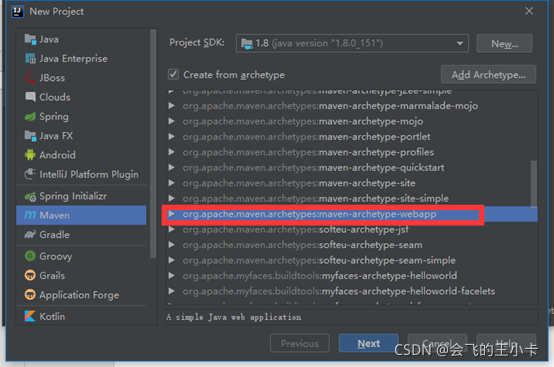
Task: Select the Java project category
Action: click(81, 39)
